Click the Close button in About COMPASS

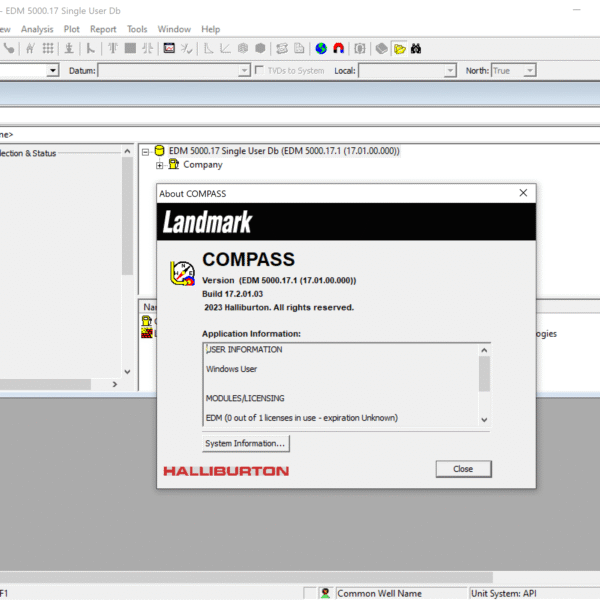463,469
